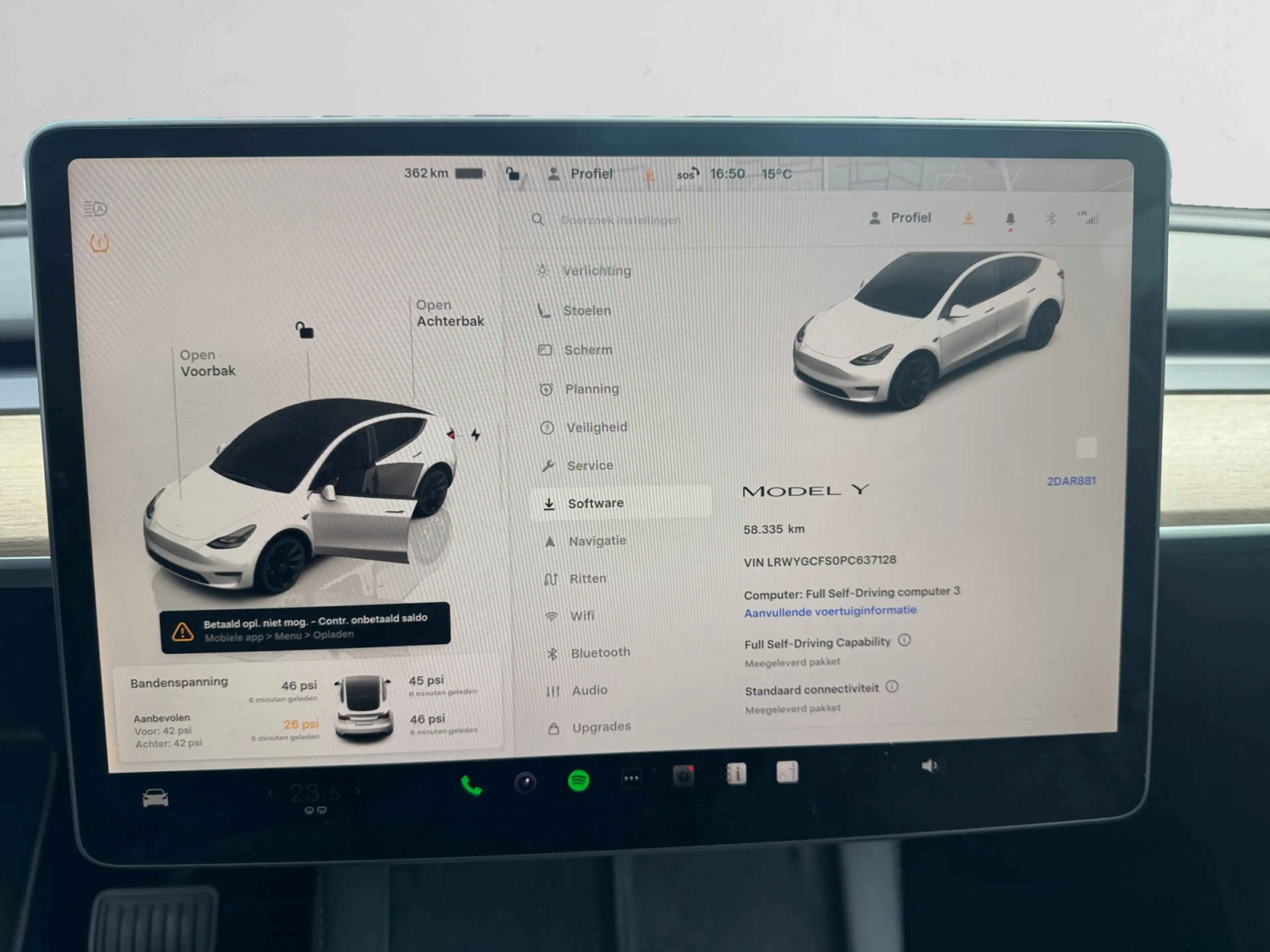The image size is (1270, 952).
Task: Tap the orange tire pressure warning icon
Action: coord(99,243)
